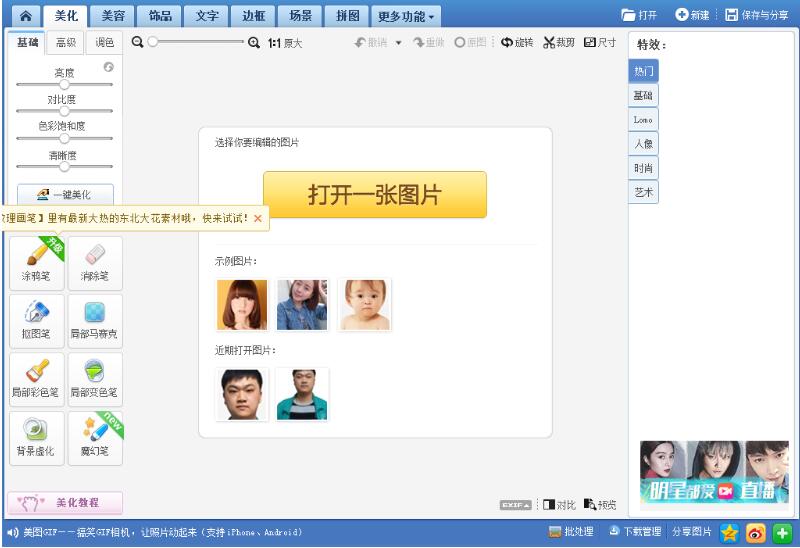Viewport: 800px width, 548px height.
Task: Expand the 更多功能 dropdown menu
Action: click(406, 17)
